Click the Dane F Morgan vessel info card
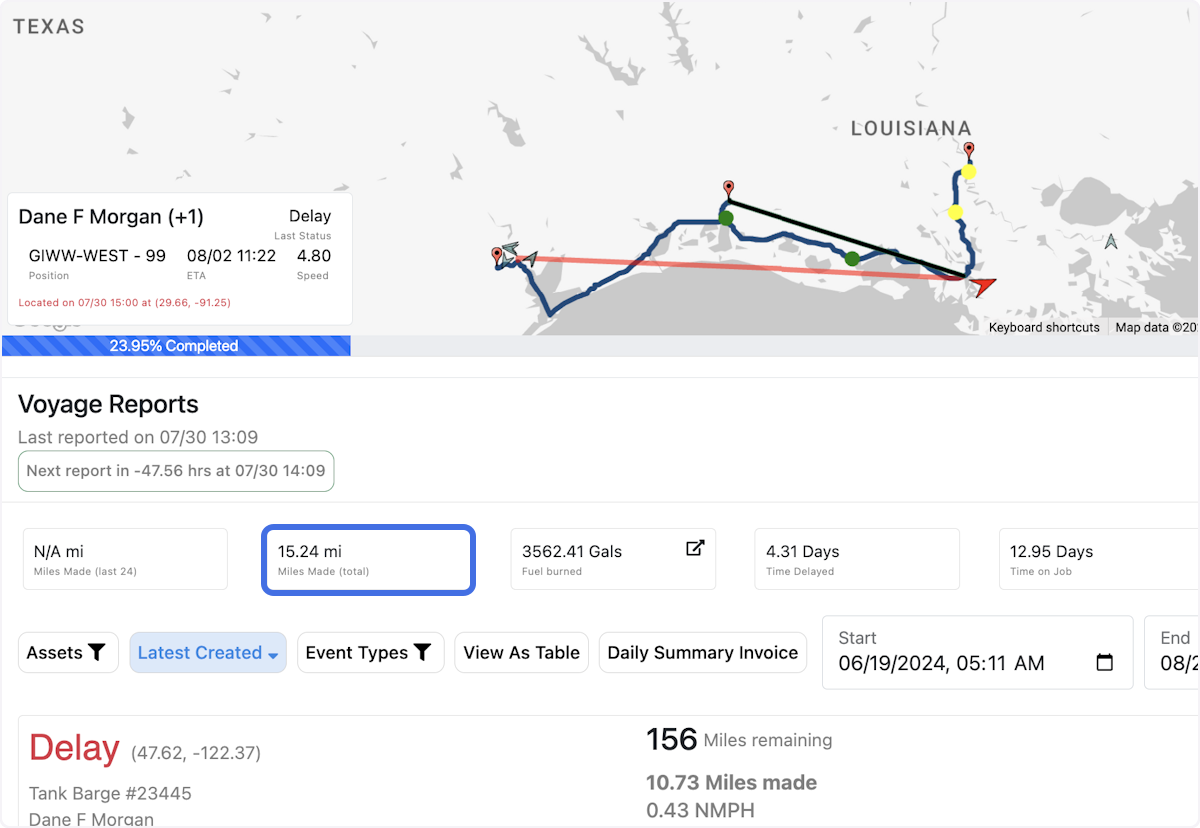Image resolution: width=1200 pixels, height=828 pixels. coord(180,258)
